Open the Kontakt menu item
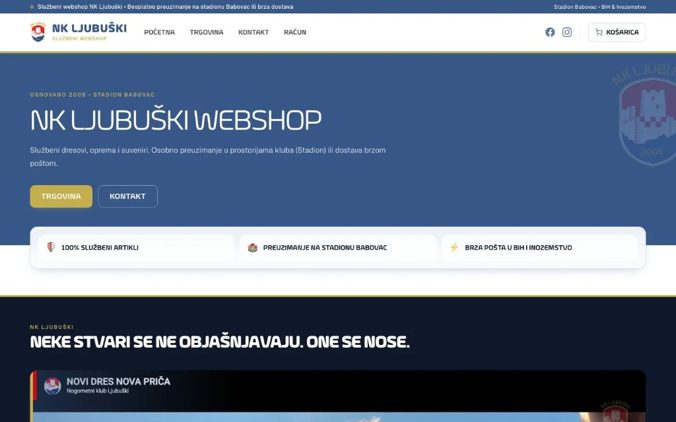 (x=254, y=32)
